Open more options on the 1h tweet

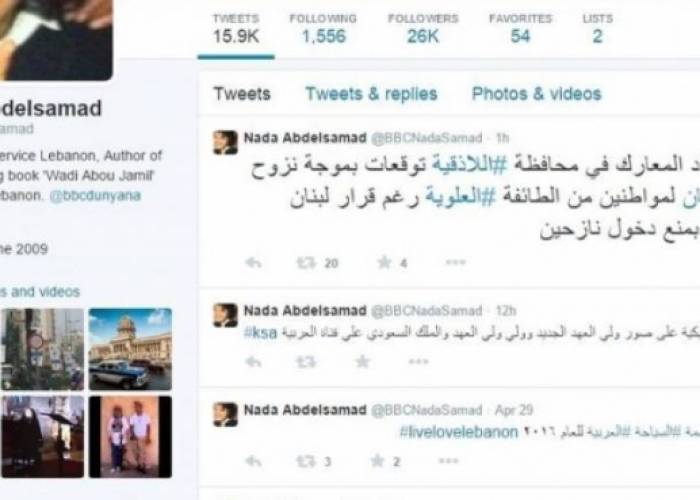pyautogui.click(x=456, y=262)
